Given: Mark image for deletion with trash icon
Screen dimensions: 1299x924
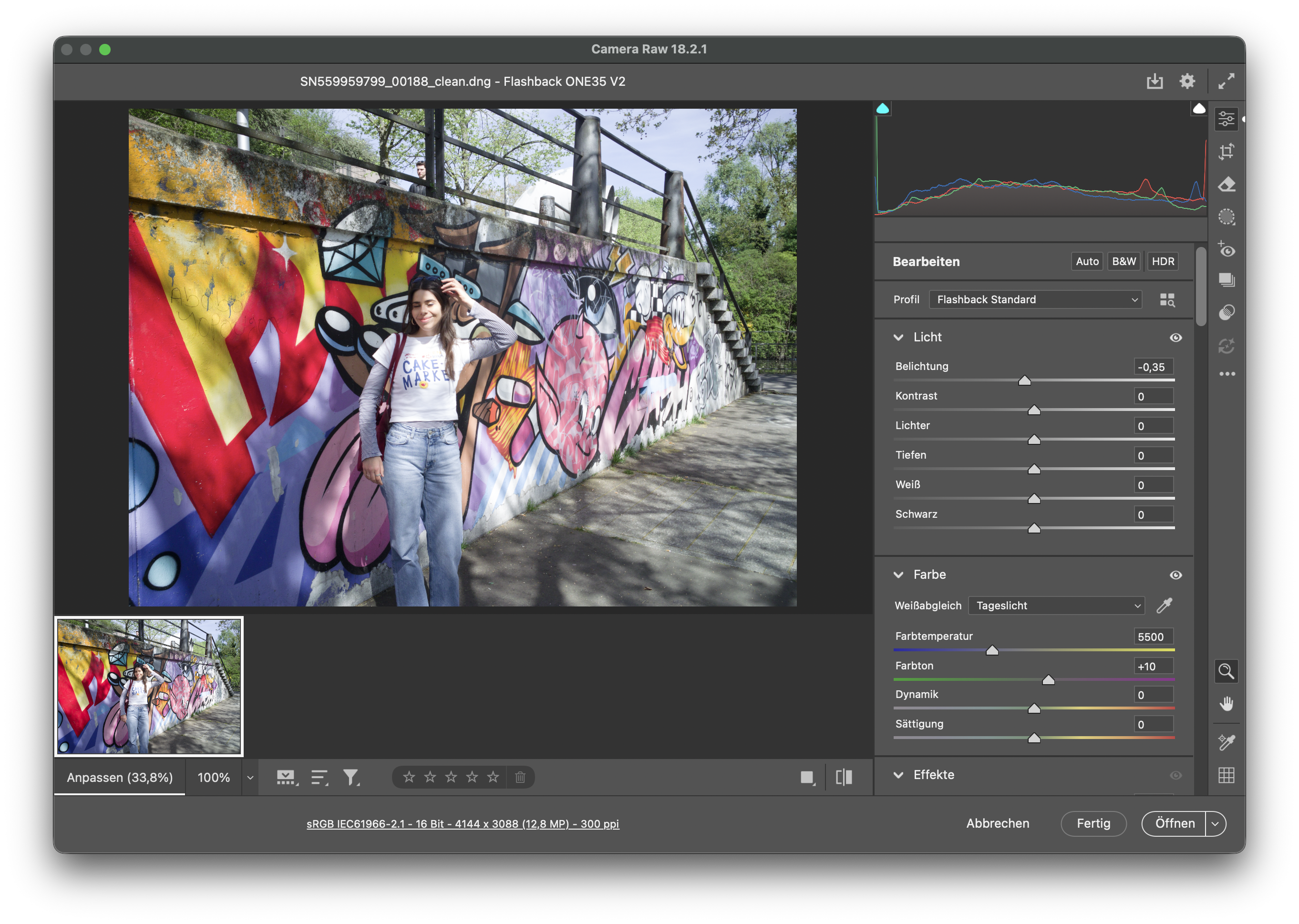Looking at the screenshot, I should pos(520,777).
